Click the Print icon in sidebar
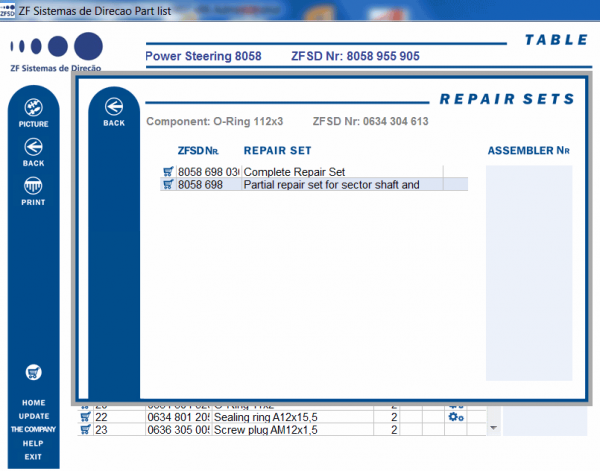Viewport: 600px width, 471px height. click(33, 186)
